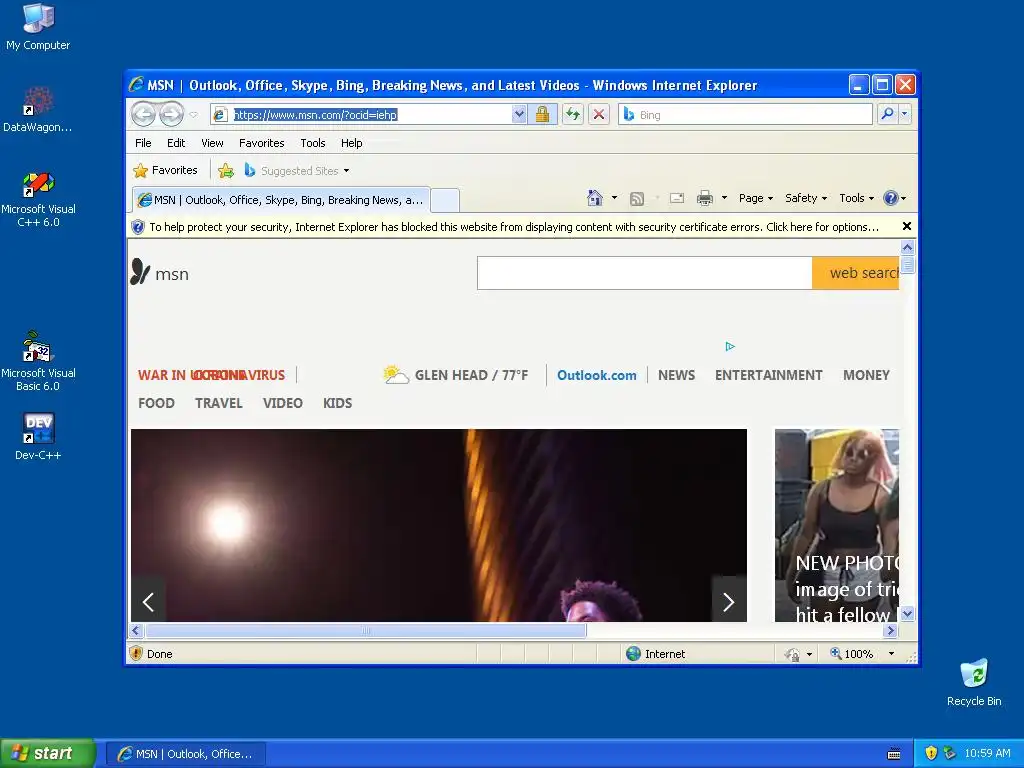This screenshot has width=1024, height=768.
Task: Open the Help menu
Action: point(351,143)
